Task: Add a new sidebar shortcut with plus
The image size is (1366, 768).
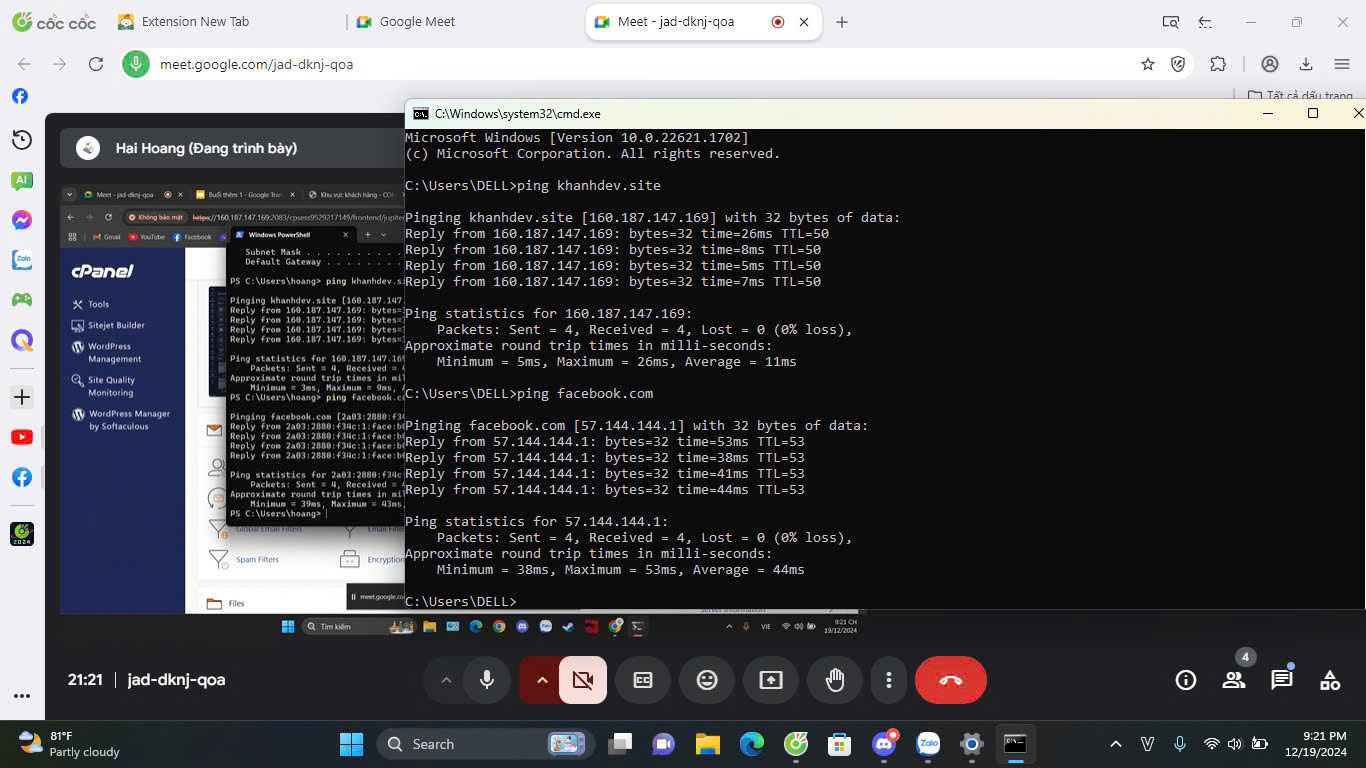Action: coord(21,397)
